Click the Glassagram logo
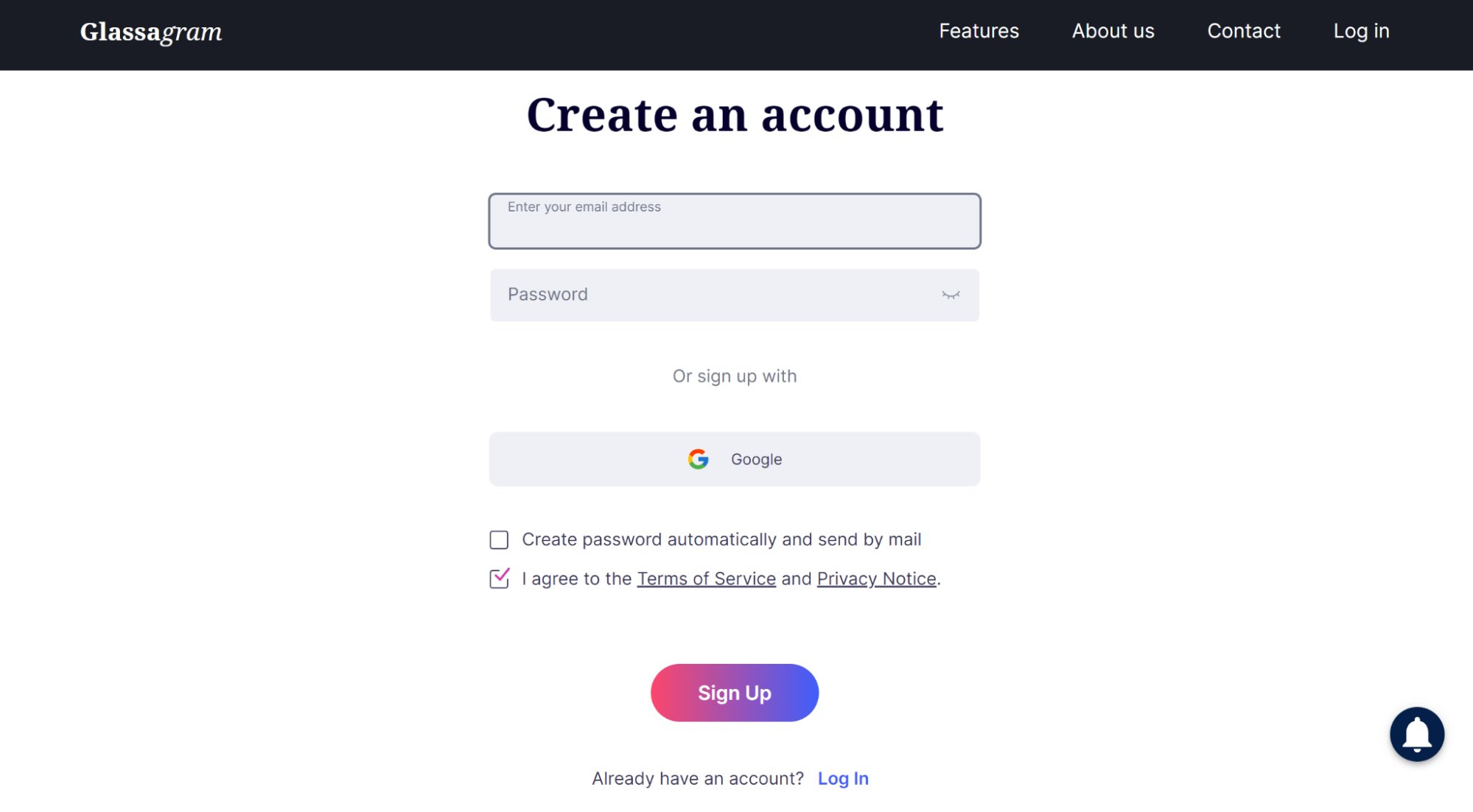The image size is (1473, 812). coord(151,32)
